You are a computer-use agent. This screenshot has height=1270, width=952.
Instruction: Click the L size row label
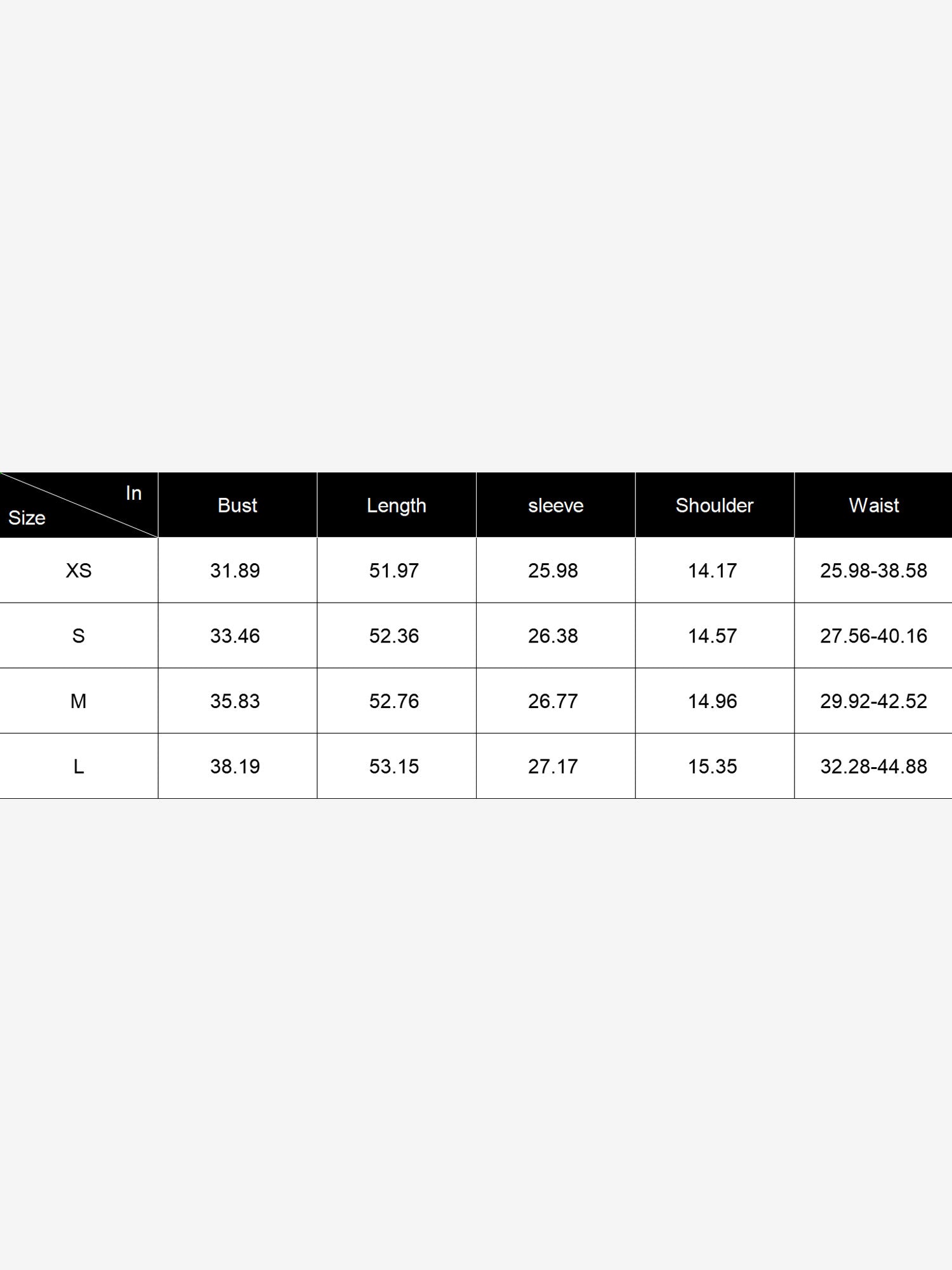[79, 767]
